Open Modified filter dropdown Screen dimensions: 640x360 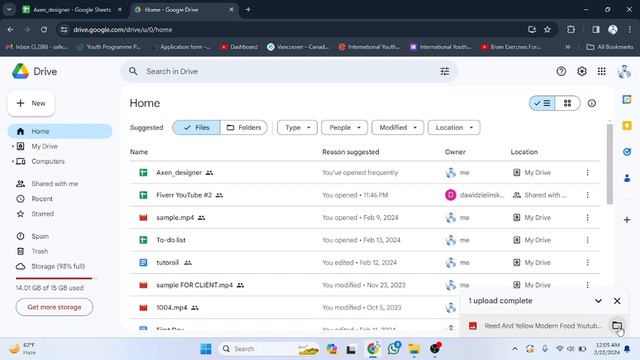click(x=398, y=128)
